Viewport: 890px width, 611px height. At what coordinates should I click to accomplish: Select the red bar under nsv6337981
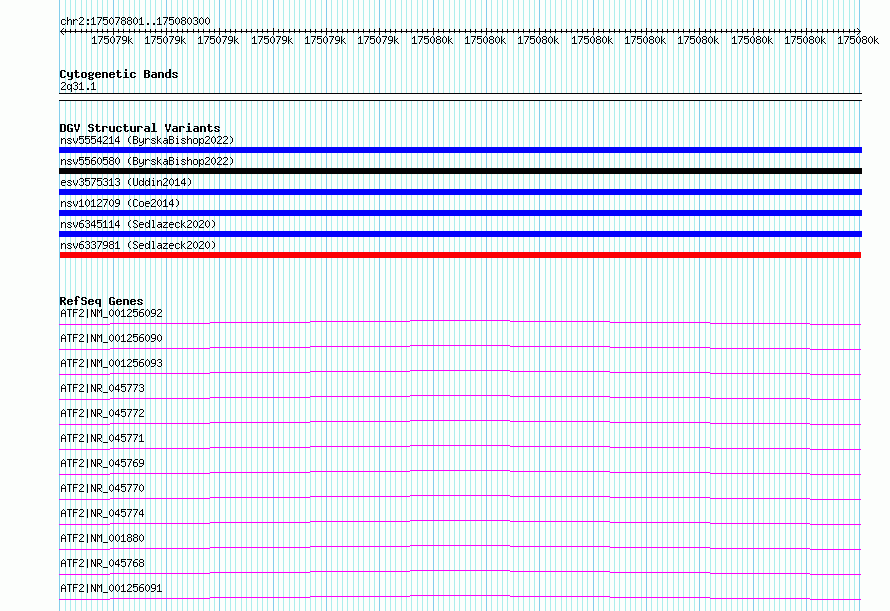coord(460,255)
